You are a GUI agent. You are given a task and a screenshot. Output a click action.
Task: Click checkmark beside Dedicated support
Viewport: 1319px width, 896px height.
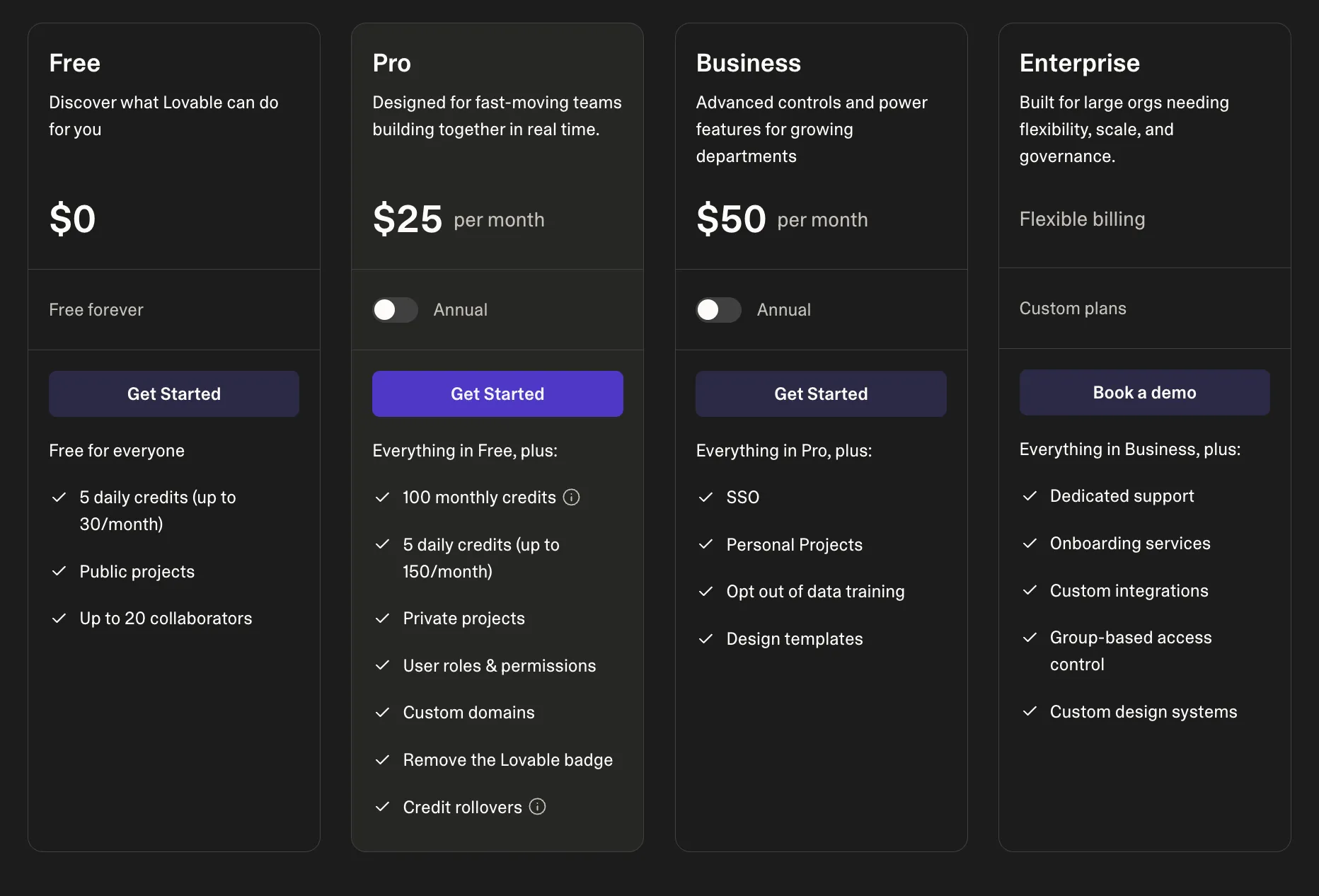[x=1030, y=496]
